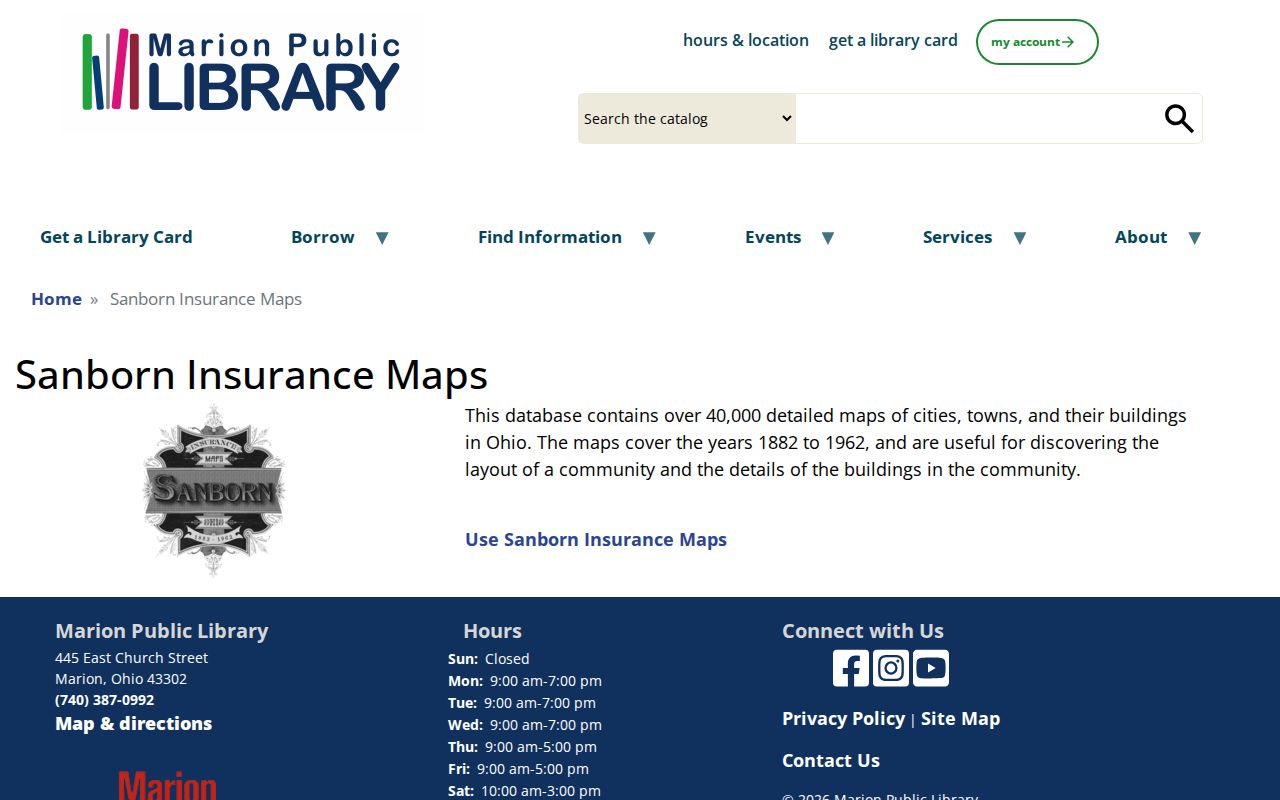Click the 'Fri: 9:00 am-5:00 pm' hours row

pyautogui.click(x=518, y=769)
